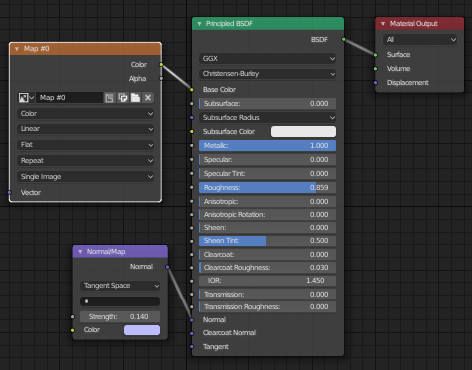Open the GGX distribution dropdown
The image size is (472, 370).
click(267, 59)
